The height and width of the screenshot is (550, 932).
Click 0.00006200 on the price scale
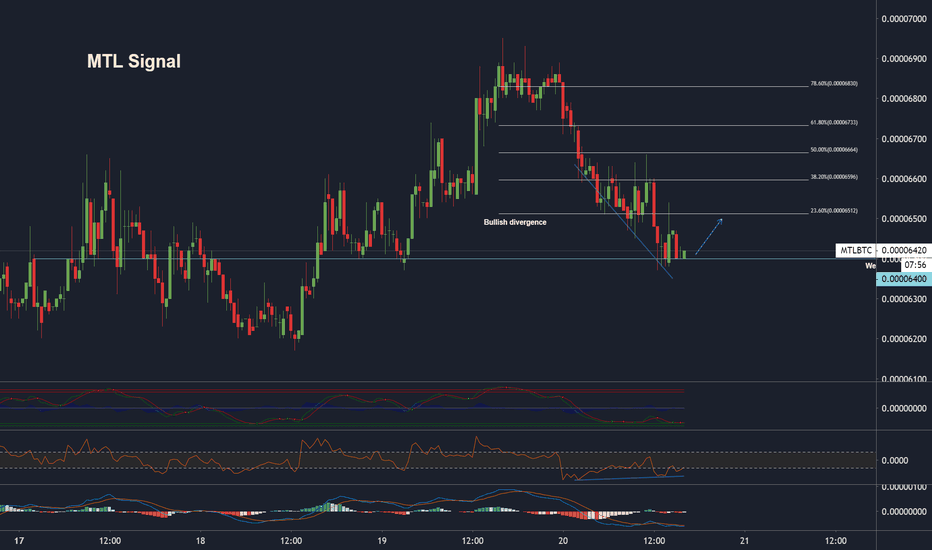point(903,339)
